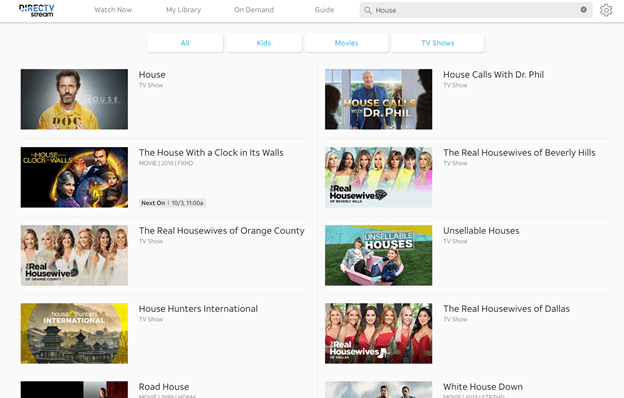Filter results by TV Shows
The image size is (624, 398).
[438, 43]
